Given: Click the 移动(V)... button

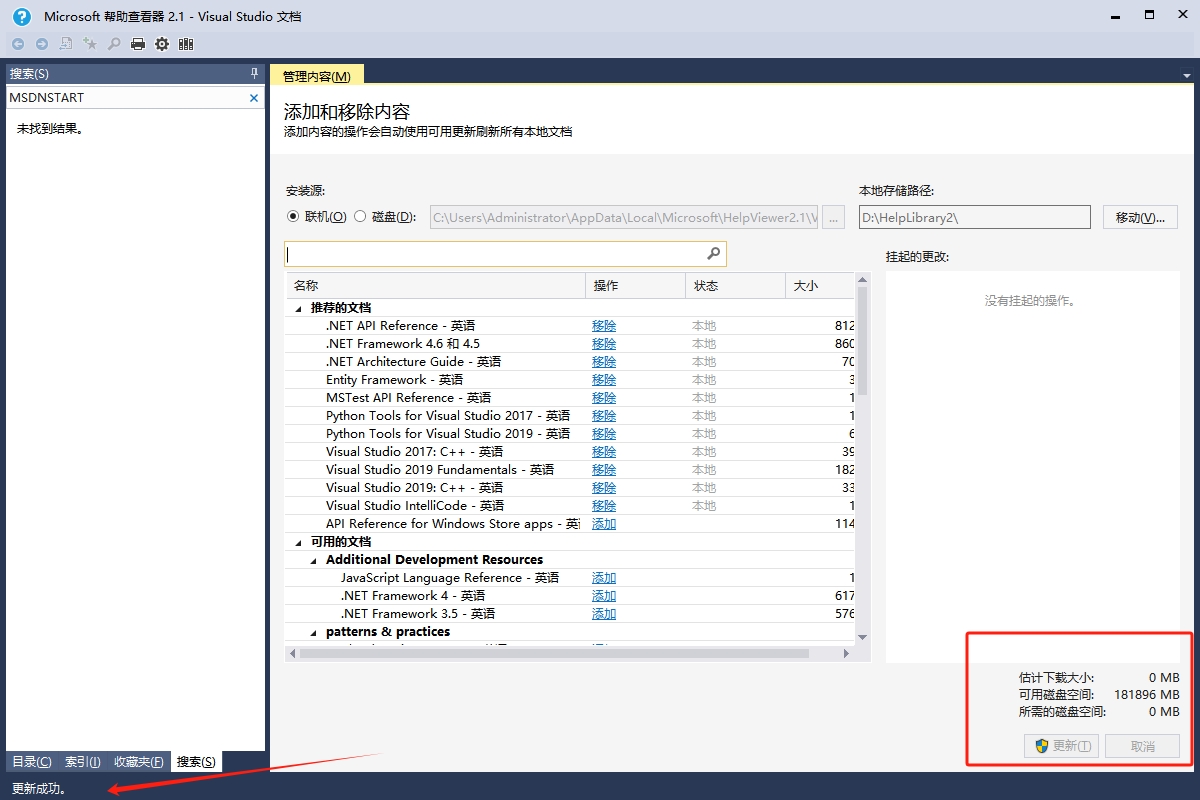Looking at the screenshot, I should click(1140, 217).
